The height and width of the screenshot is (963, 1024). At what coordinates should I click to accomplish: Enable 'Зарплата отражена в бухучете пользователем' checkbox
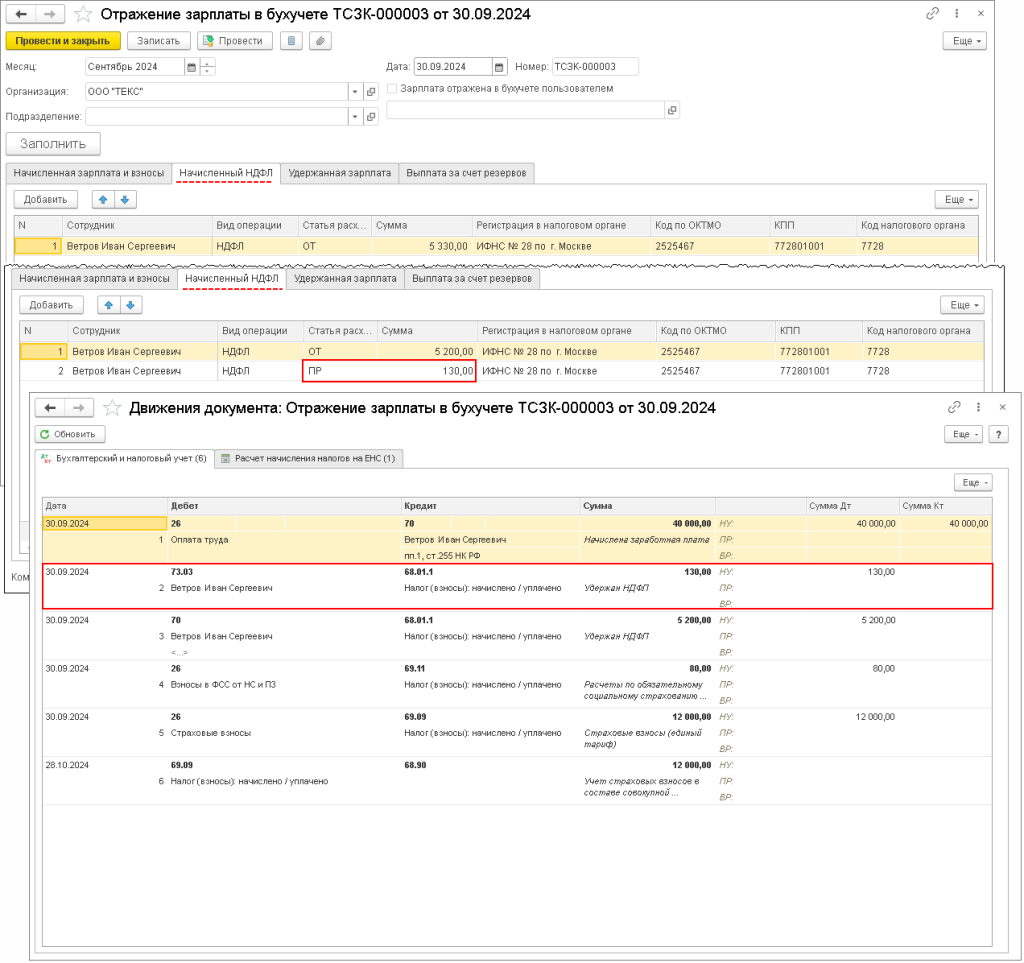coord(392,88)
